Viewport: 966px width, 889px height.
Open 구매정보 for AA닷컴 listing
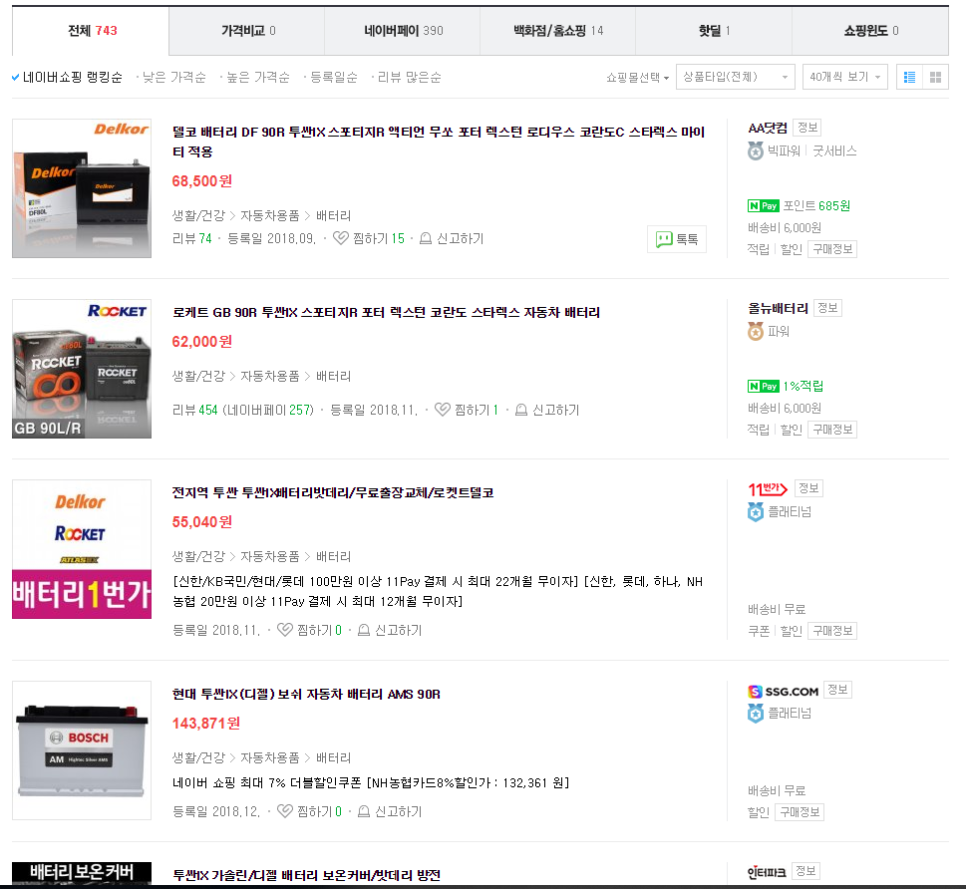(832, 249)
